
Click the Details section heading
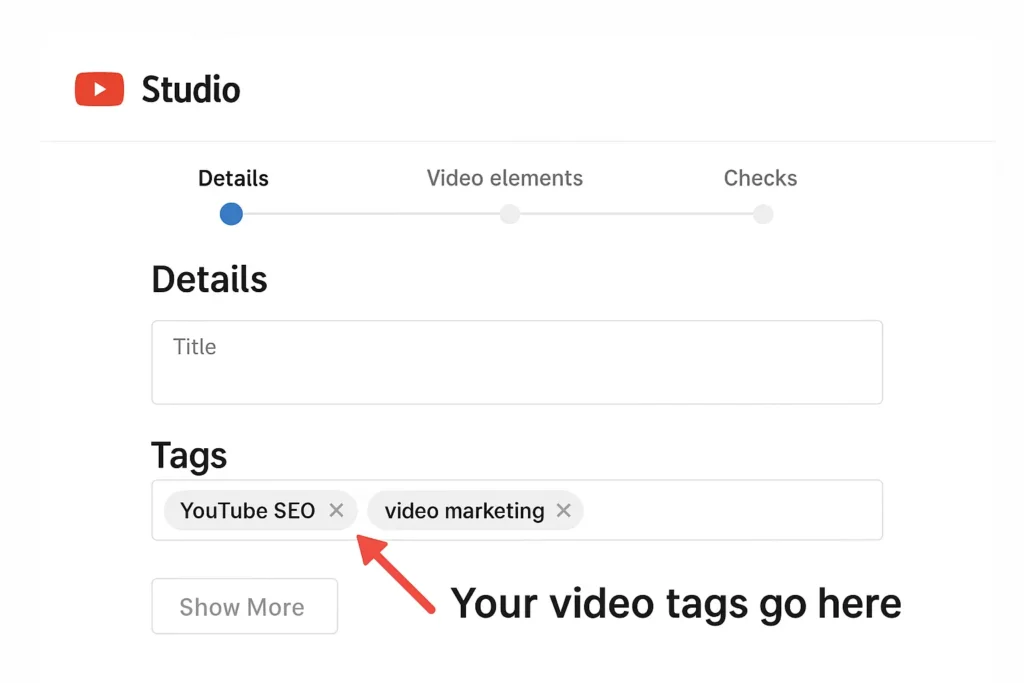tap(210, 279)
